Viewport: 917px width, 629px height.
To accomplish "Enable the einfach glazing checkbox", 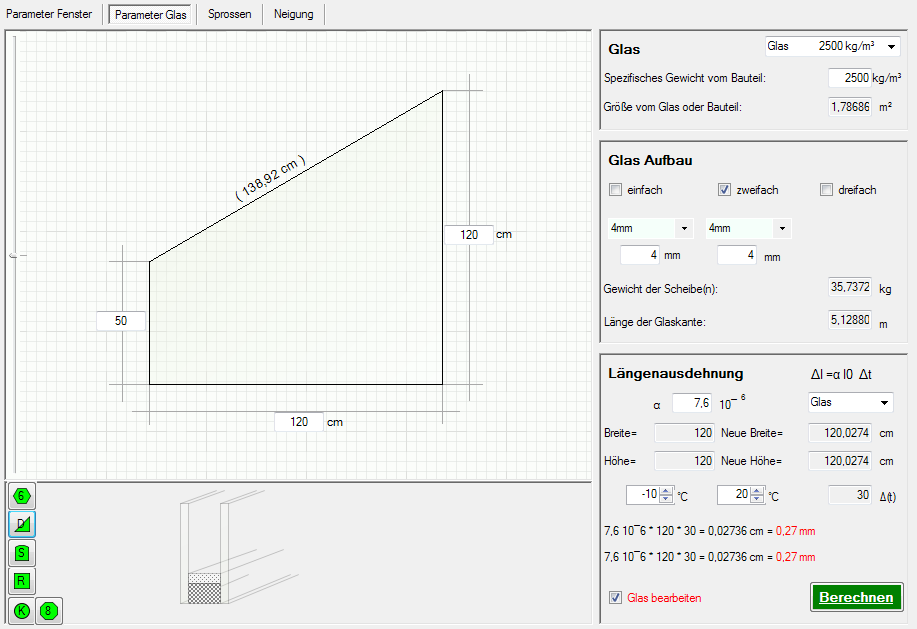I will point(615,190).
